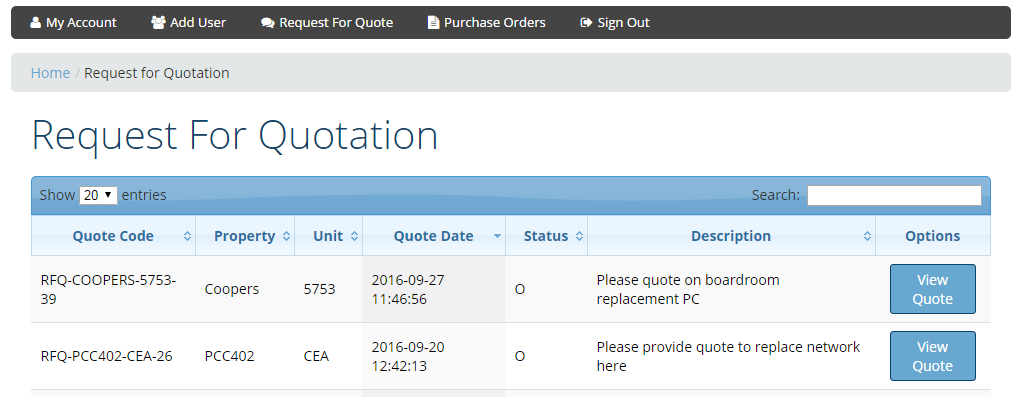Screen dimensions: 1029x397
Task: Sort by Property column sort arrows
Action: click(286, 236)
